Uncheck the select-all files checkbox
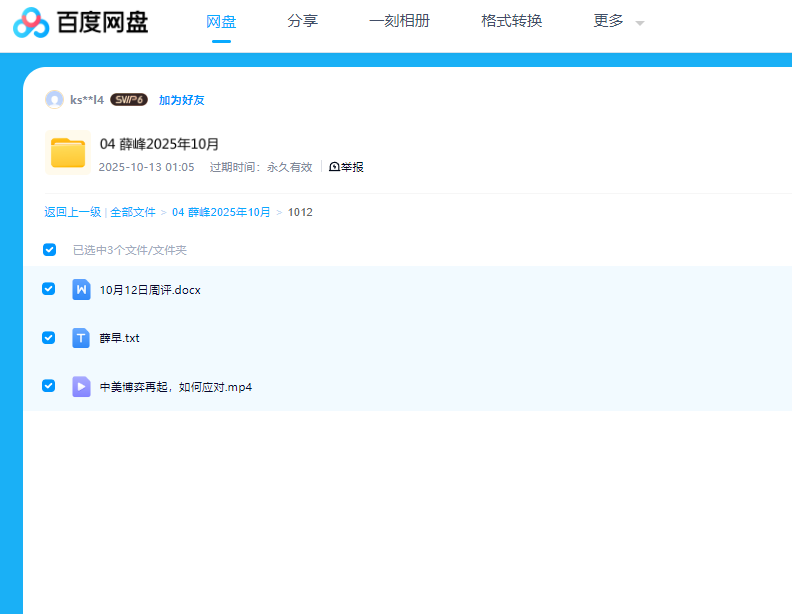This screenshot has height=614, width=792. 49,250
